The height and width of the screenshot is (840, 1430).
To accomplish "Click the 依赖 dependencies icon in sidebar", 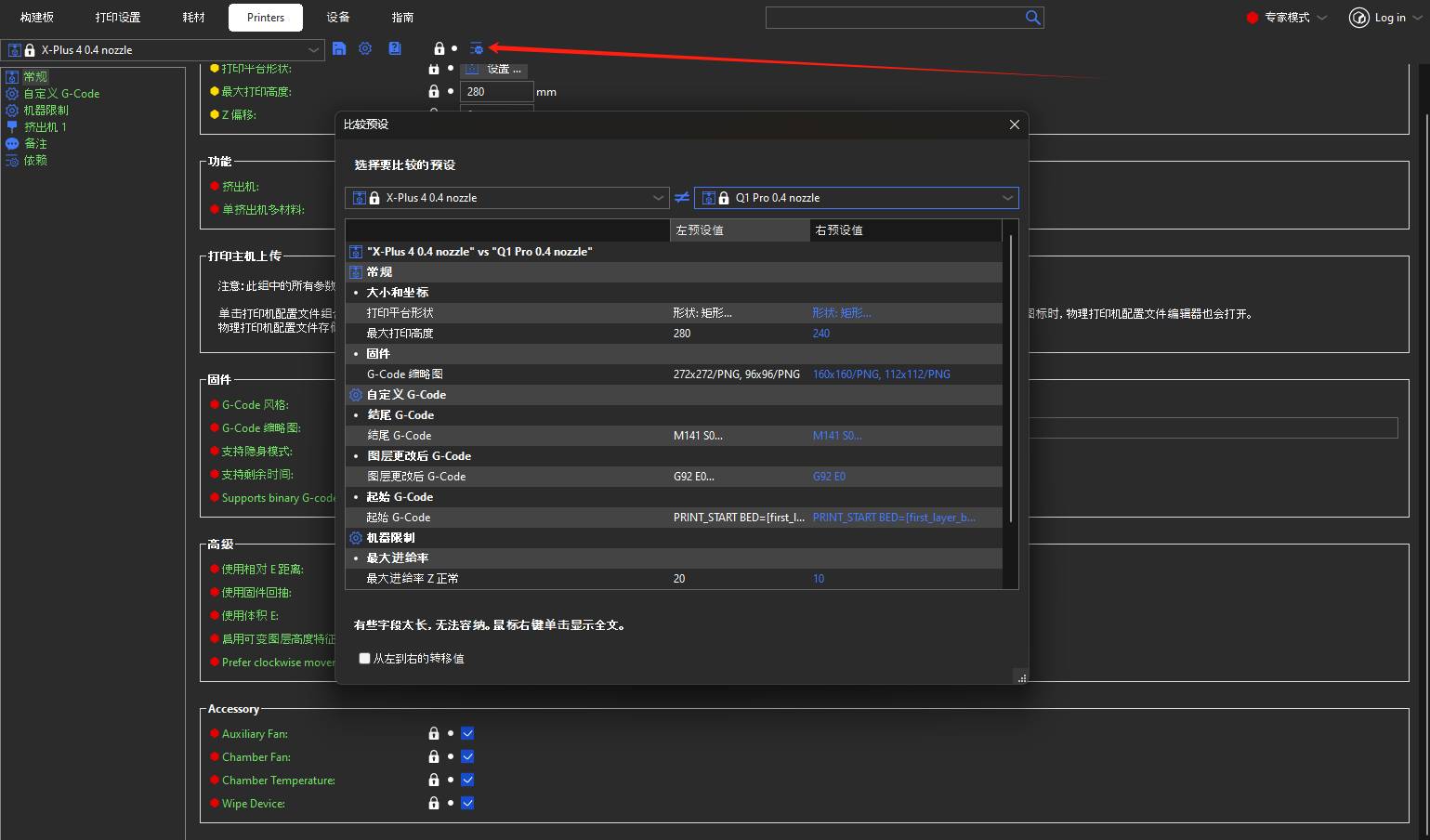I will [12, 160].
